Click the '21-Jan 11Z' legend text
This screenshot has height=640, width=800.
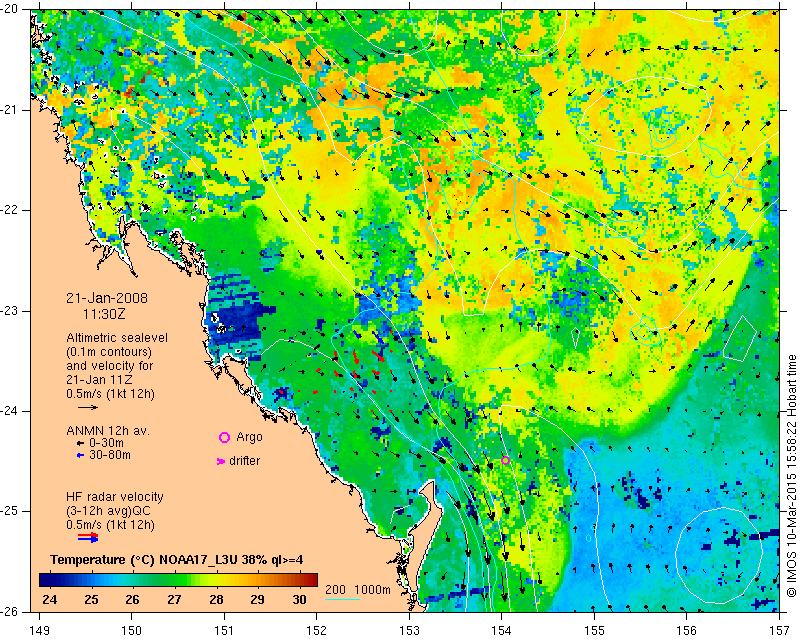(98, 380)
